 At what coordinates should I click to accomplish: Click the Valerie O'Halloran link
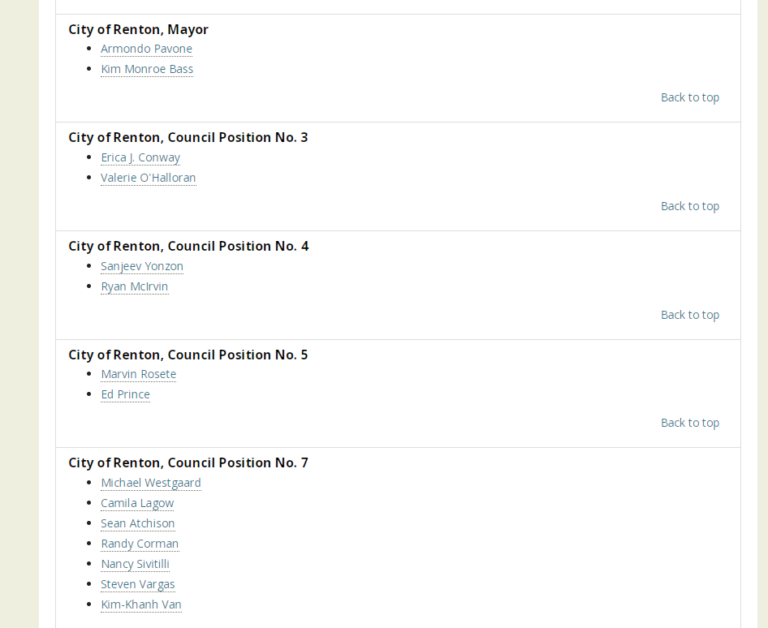[148, 178]
